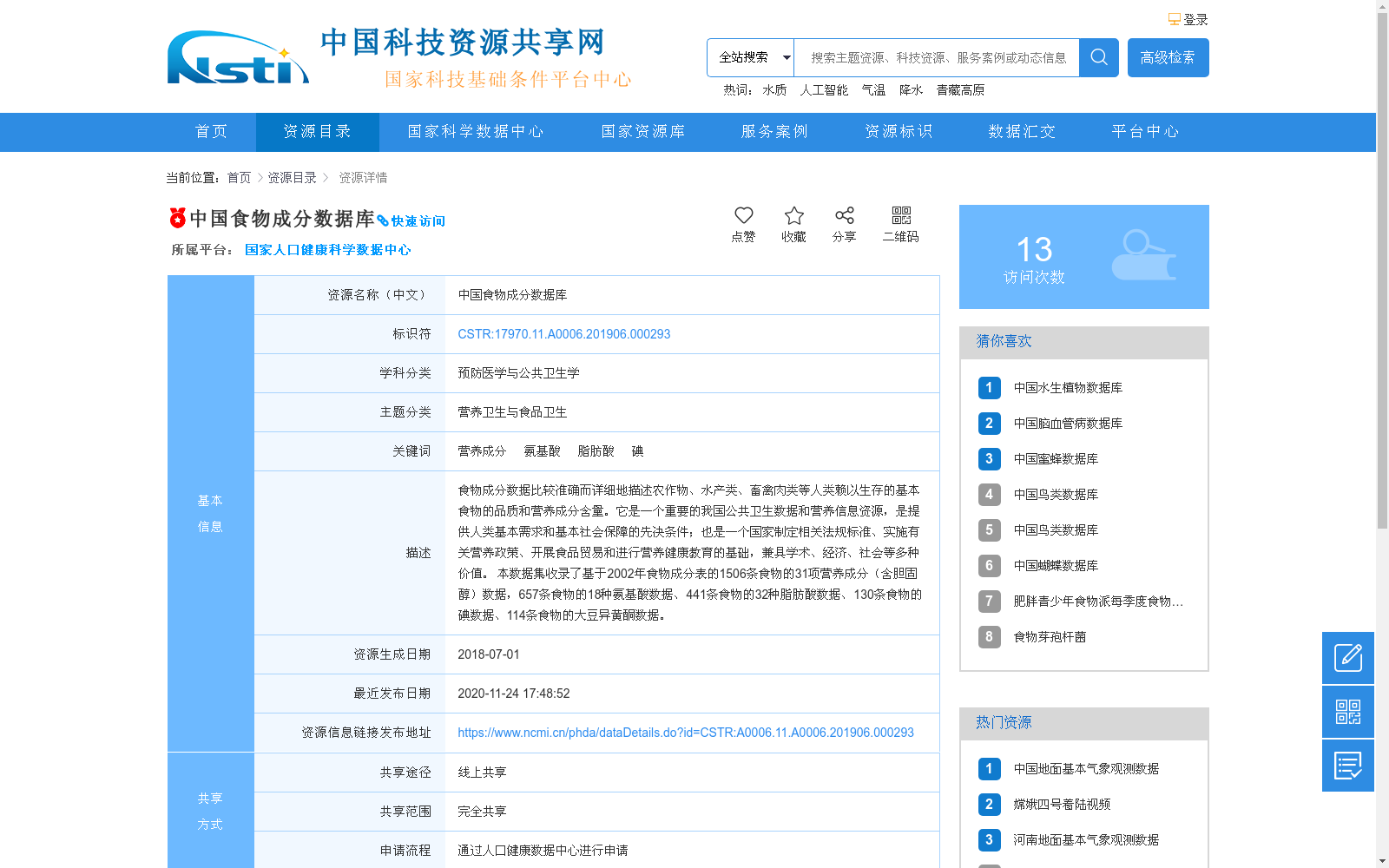Click the 快速访问 quick access link
This screenshot has width=1389, height=868.
(x=418, y=221)
